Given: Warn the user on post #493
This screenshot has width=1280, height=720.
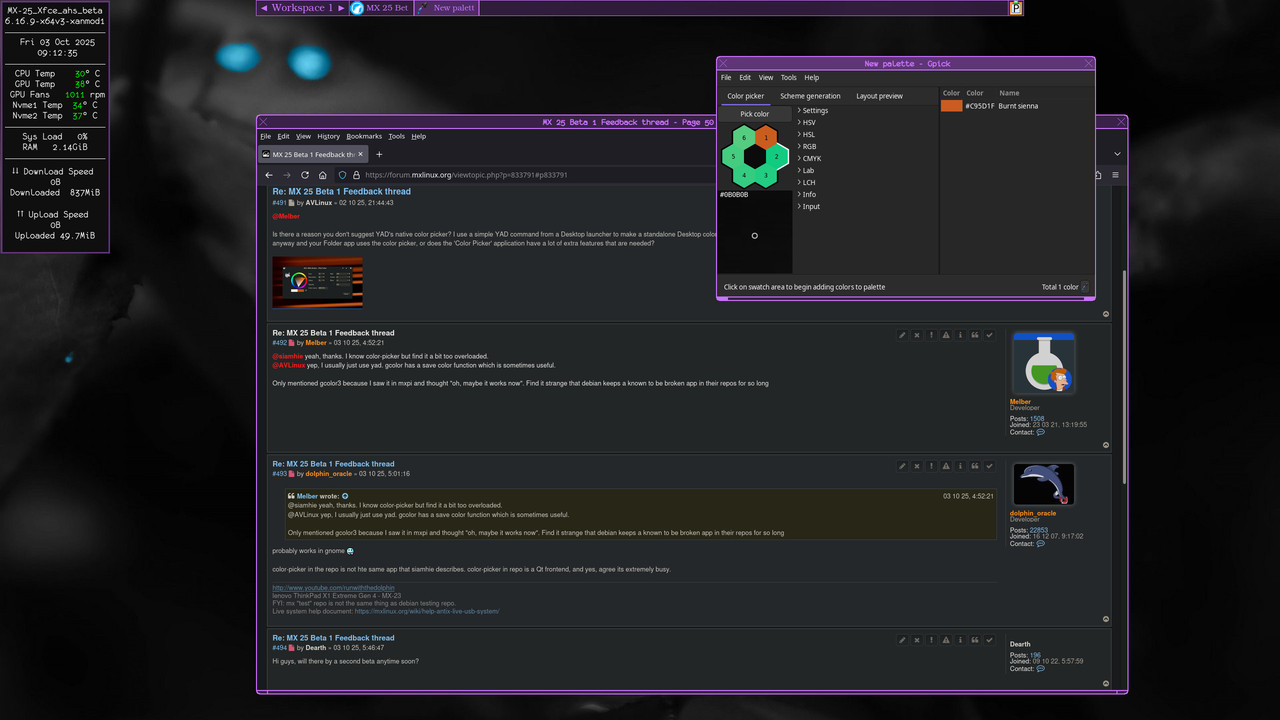Looking at the screenshot, I should pos(946,466).
